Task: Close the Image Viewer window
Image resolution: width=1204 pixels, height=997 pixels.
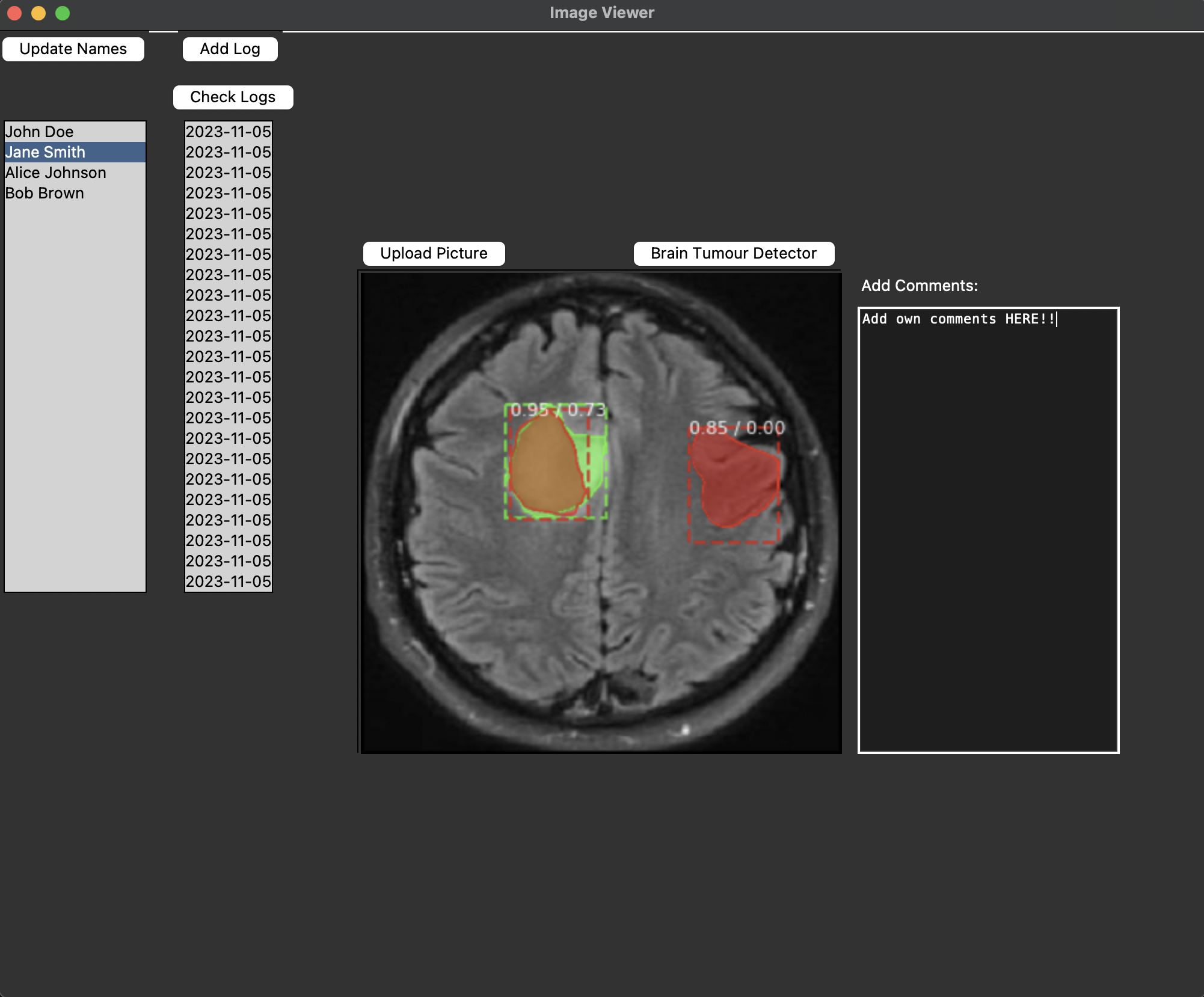Action: tap(14, 13)
